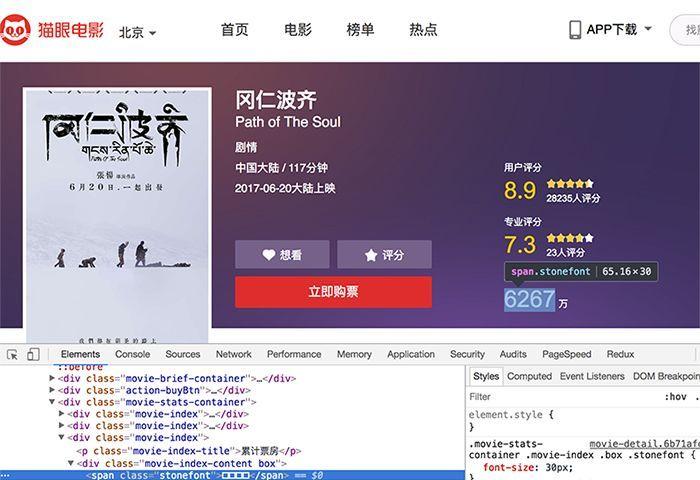700x480 pixels.
Task: Click the 评分 star button
Action: (x=384, y=255)
